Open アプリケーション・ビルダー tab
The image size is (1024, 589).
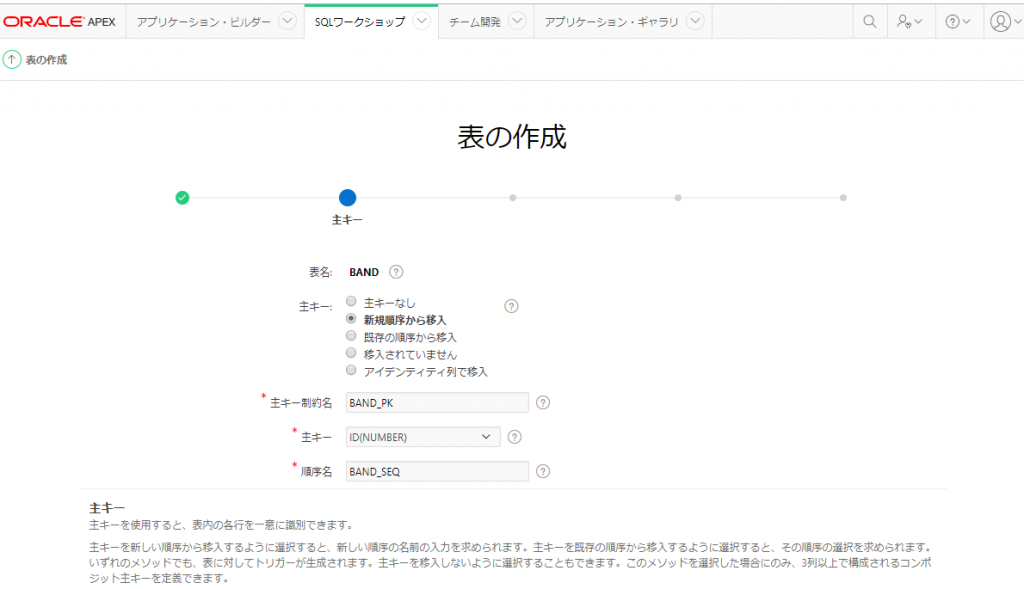tap(204, 22)
